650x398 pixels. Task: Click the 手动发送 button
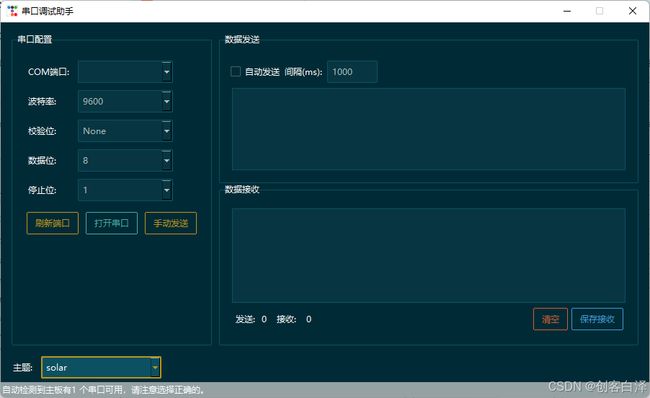pos(171,223)
